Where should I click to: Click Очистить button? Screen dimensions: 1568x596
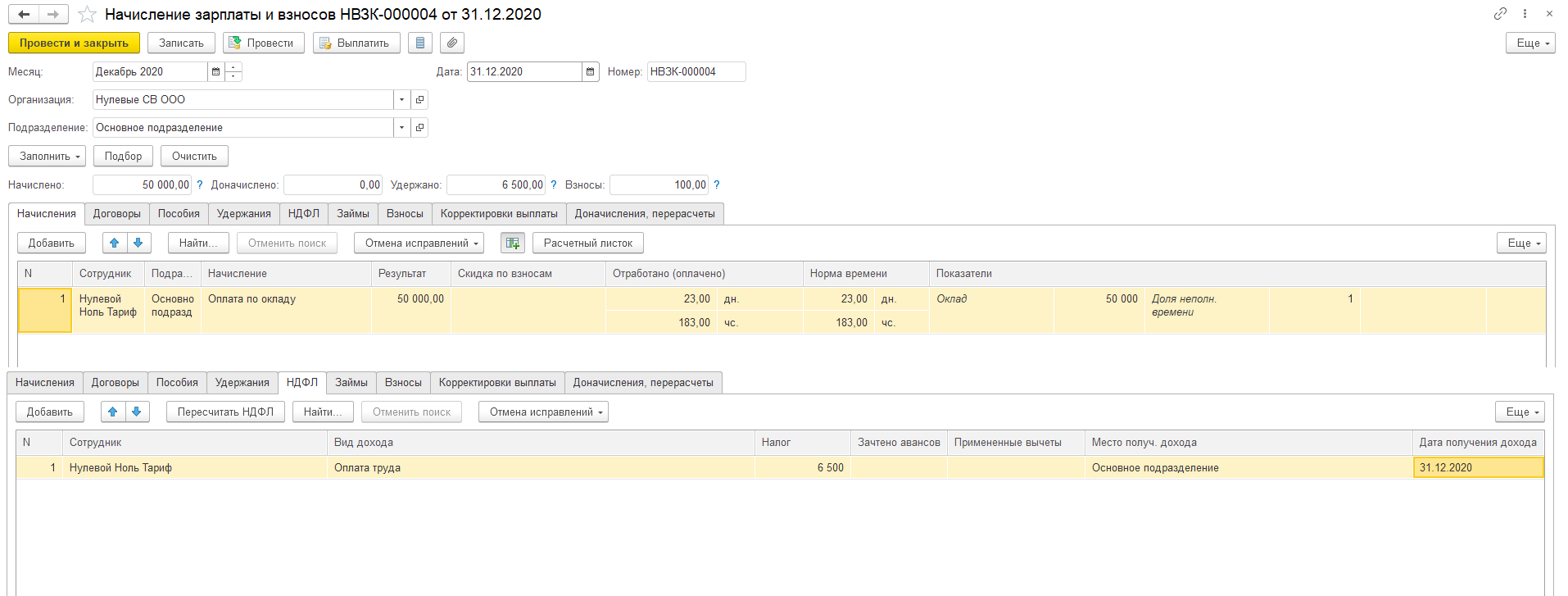click(x=194, y=156)
